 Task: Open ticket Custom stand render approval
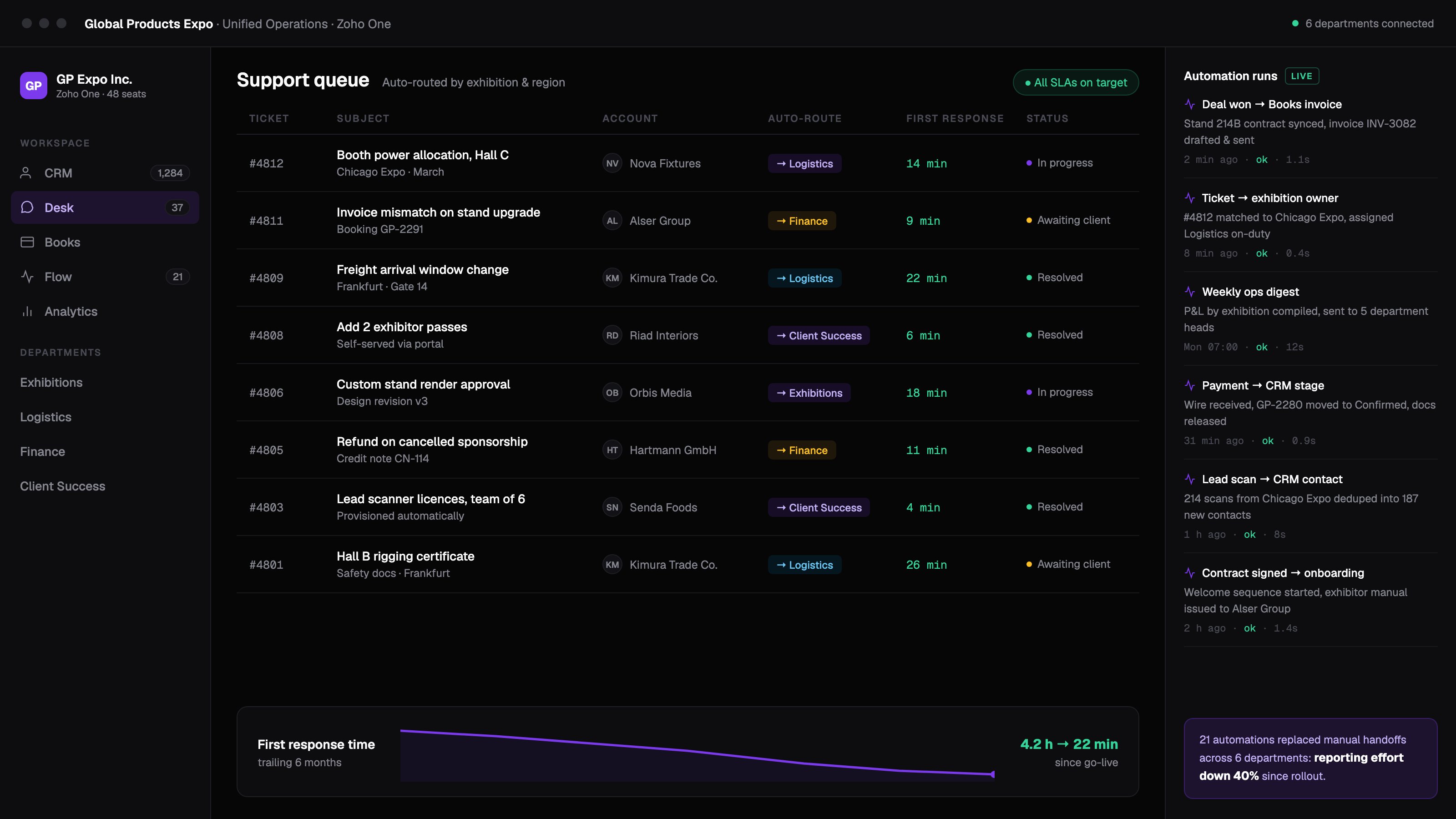(688, 392)
